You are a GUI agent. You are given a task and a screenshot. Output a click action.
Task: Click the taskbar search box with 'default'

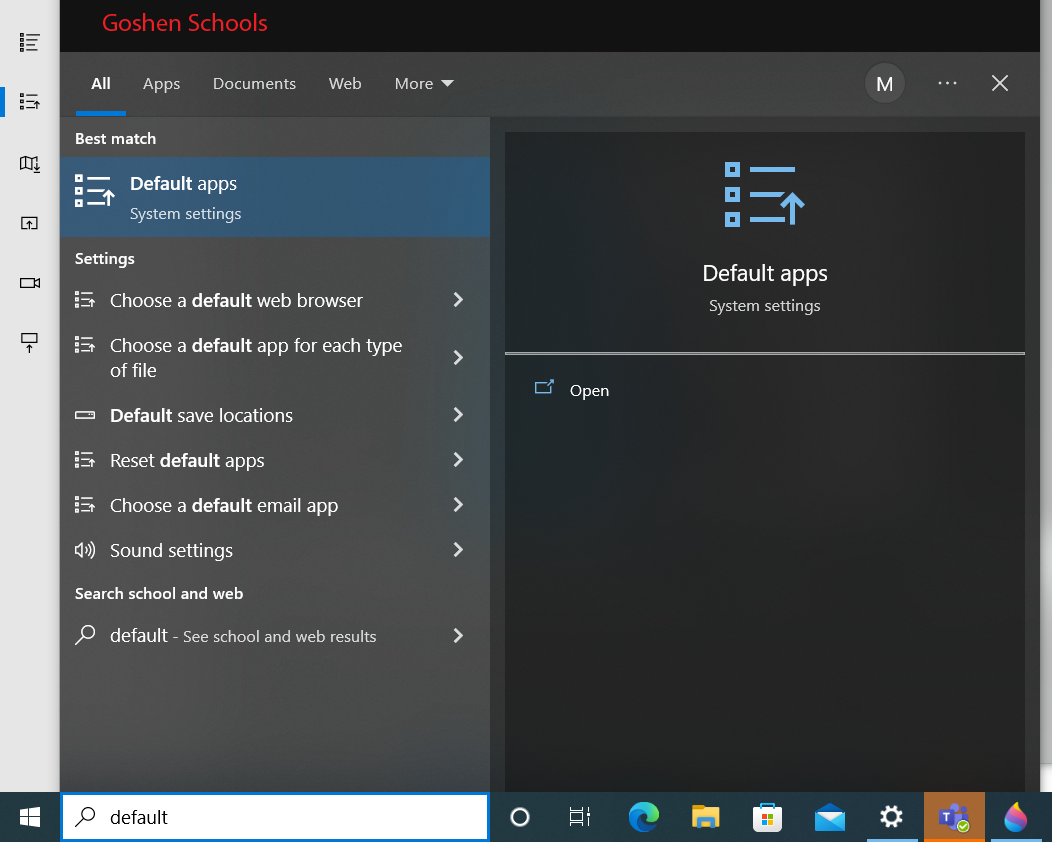pyautogui.click(x=275, y=817)
